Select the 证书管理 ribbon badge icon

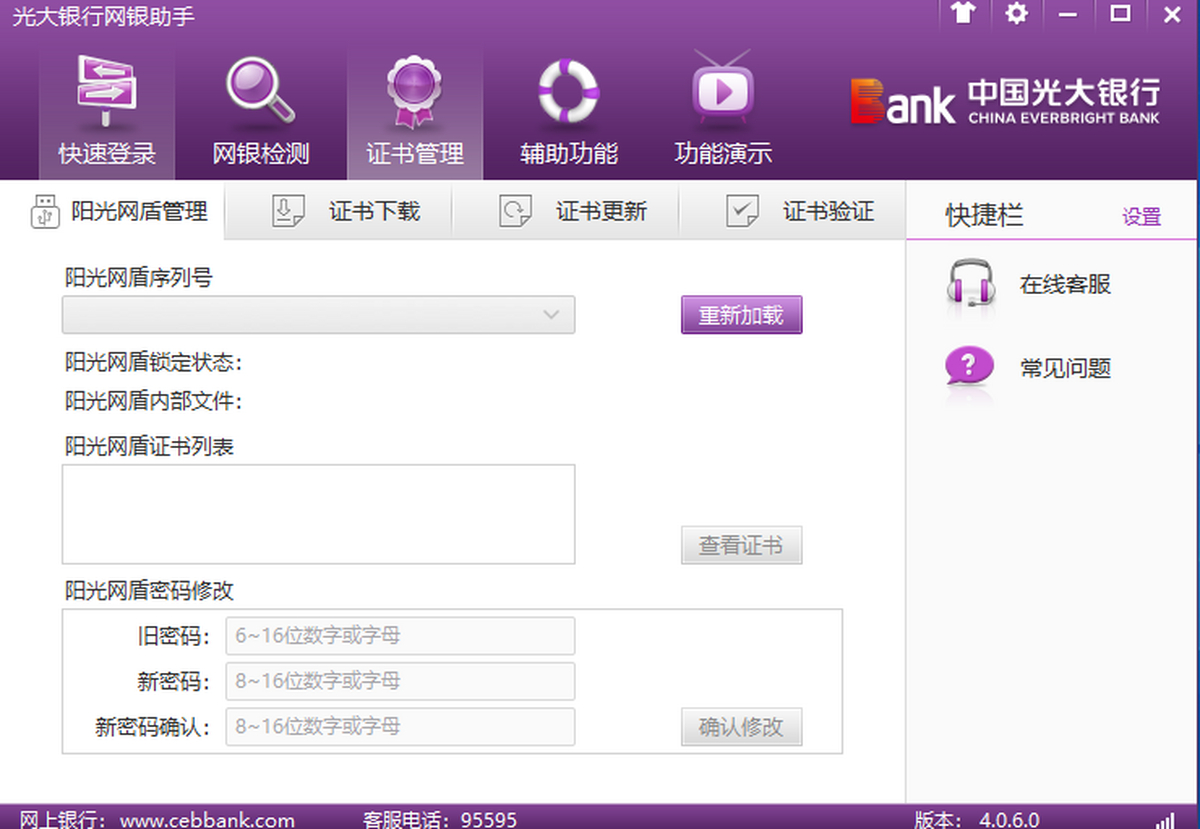coord(414,91)
